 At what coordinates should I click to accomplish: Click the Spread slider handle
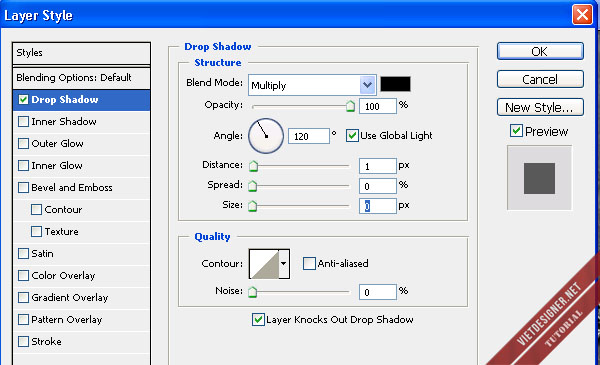[x=252, y=186]
